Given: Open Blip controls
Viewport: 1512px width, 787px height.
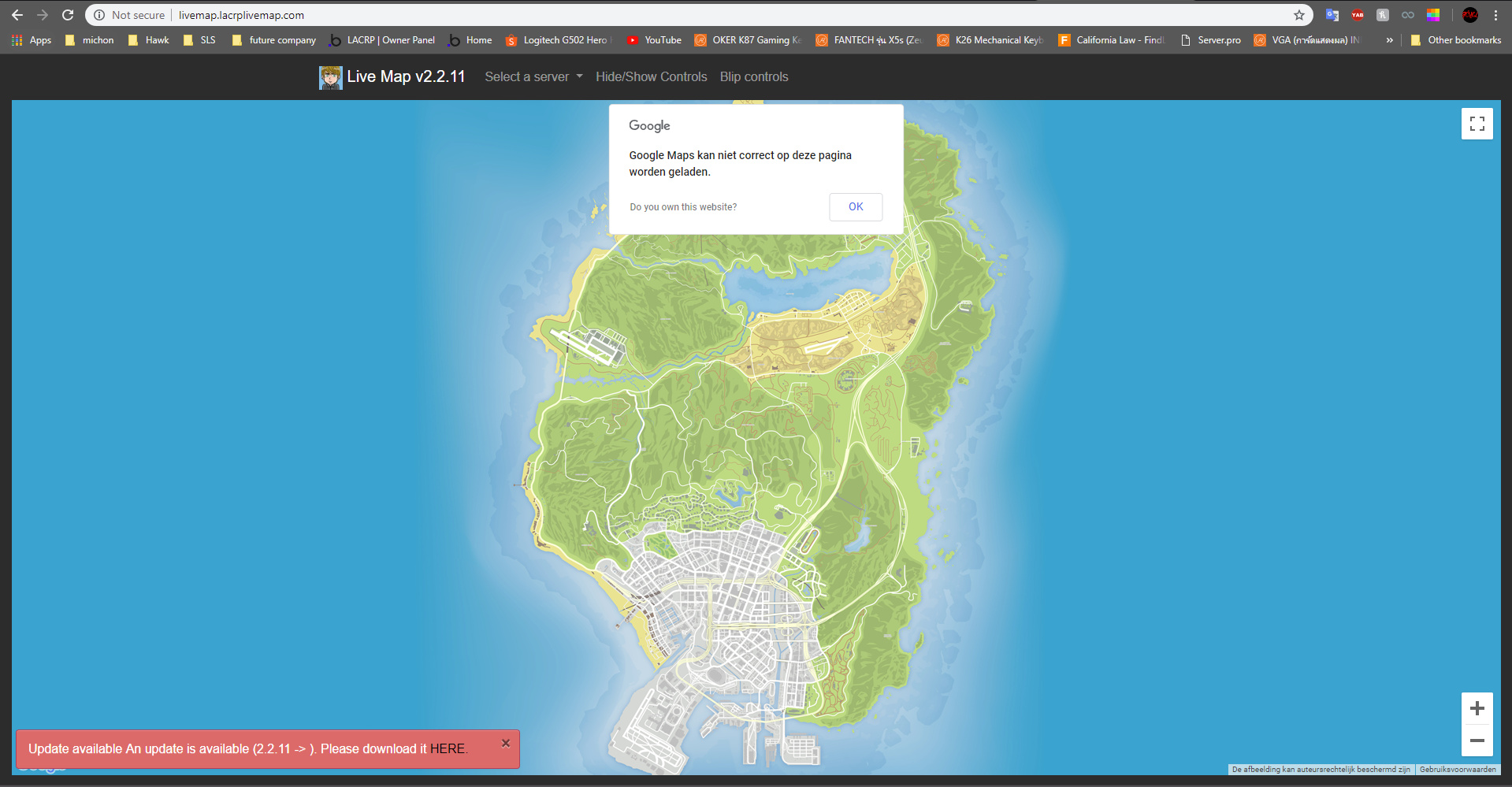Looking at the screenshot, I should click(x=753, y=76).
